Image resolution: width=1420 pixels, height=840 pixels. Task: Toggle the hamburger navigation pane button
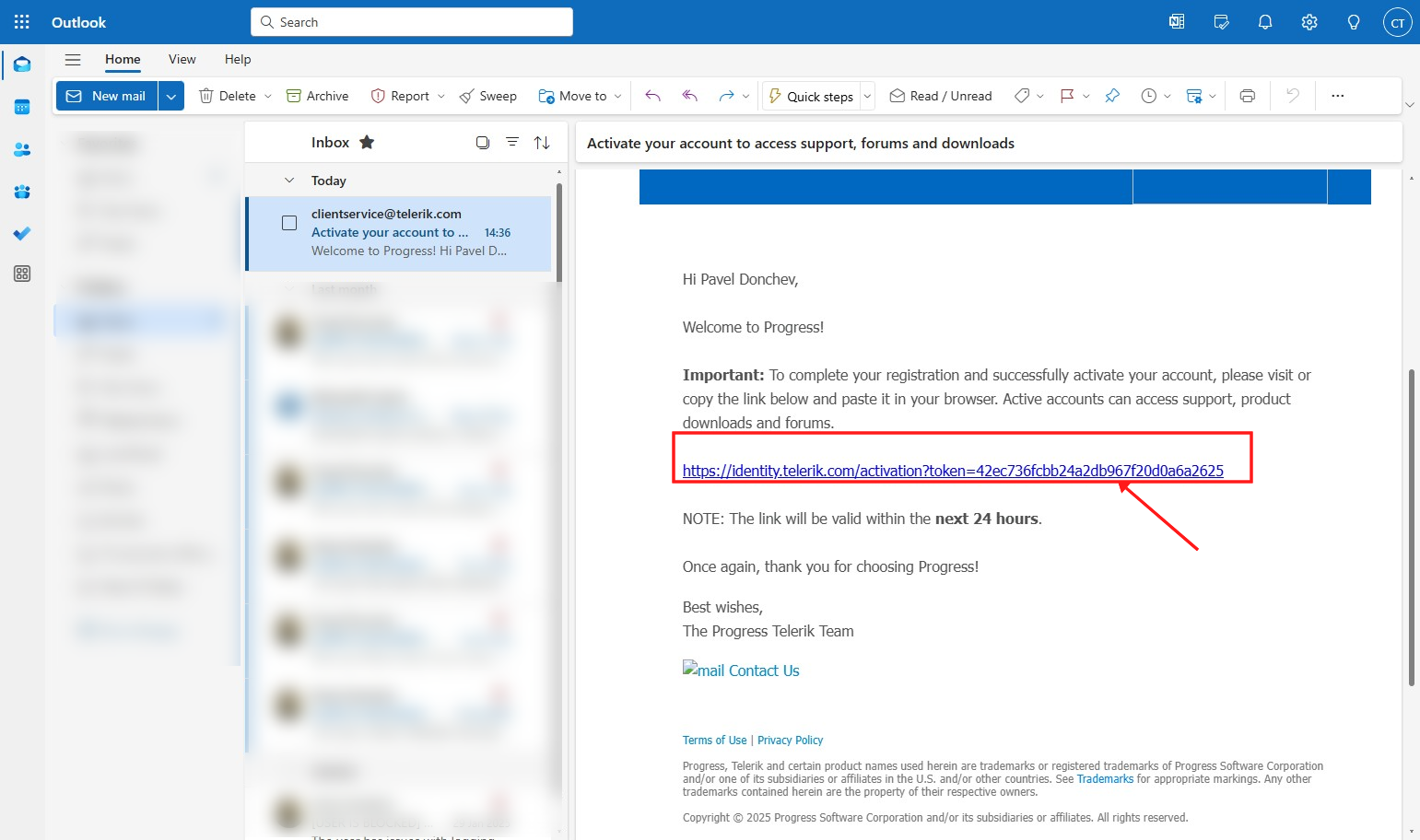[x=73, y=60]
